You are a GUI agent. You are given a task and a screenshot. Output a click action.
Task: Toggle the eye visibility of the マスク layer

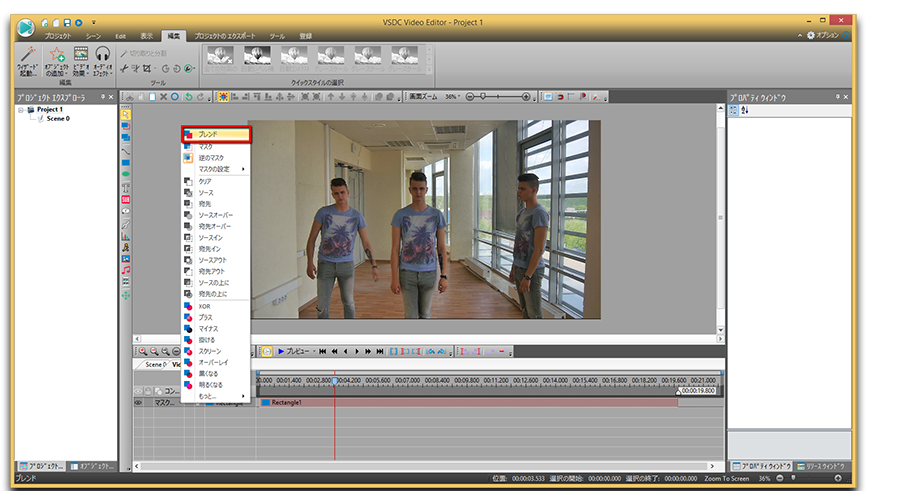[x=138, y=403]
